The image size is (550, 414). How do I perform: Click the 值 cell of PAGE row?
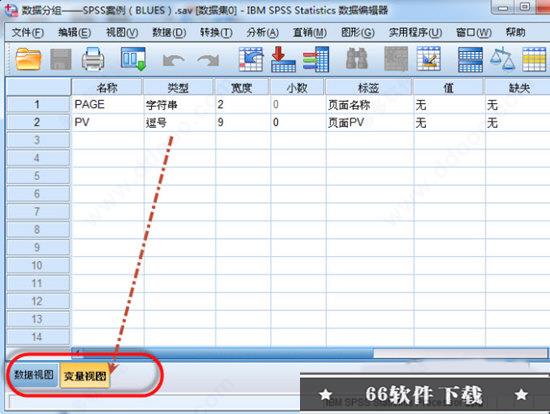(x=449, y=105)
